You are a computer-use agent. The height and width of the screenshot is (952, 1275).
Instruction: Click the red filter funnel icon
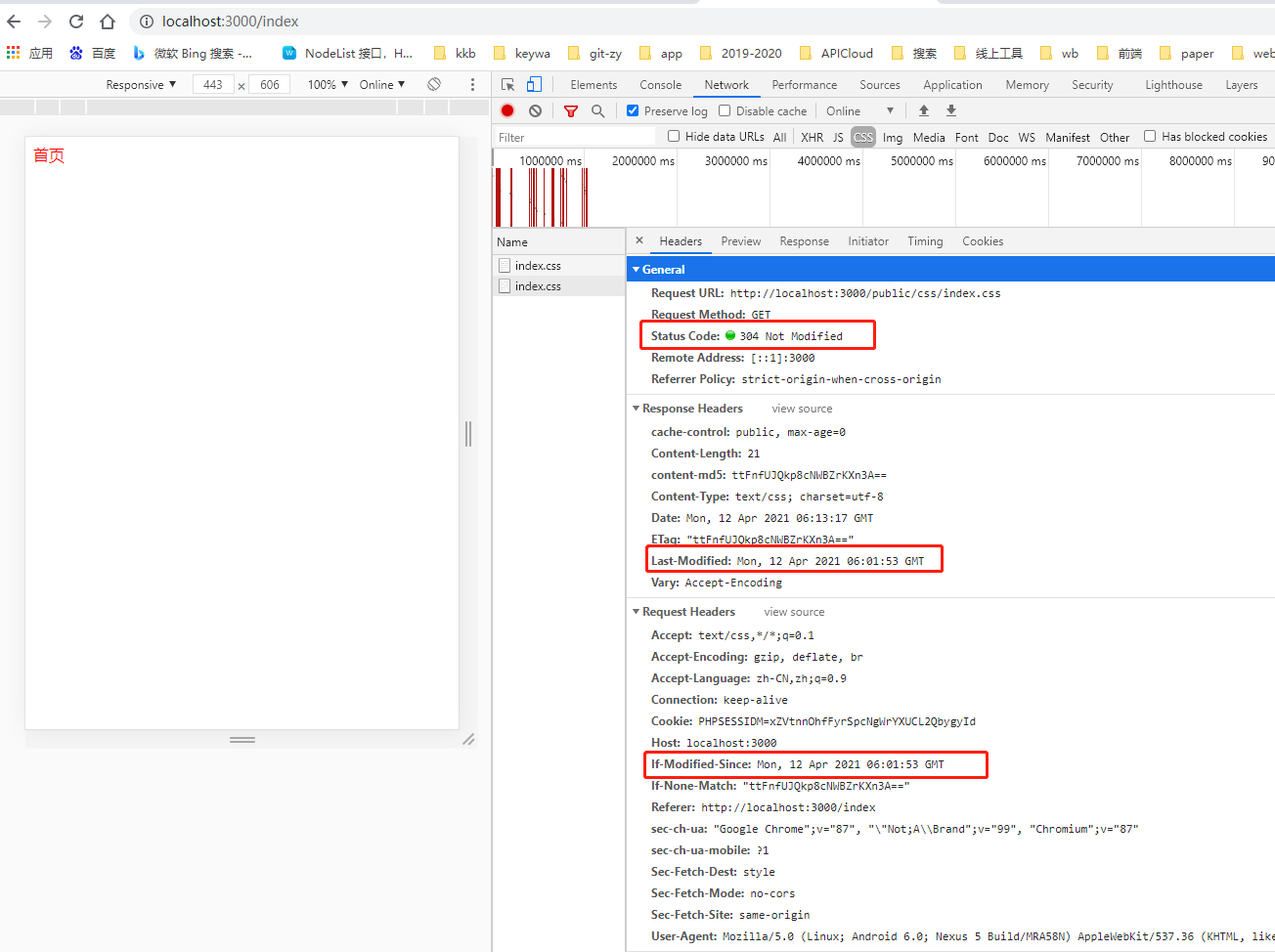tap(571, 110)
